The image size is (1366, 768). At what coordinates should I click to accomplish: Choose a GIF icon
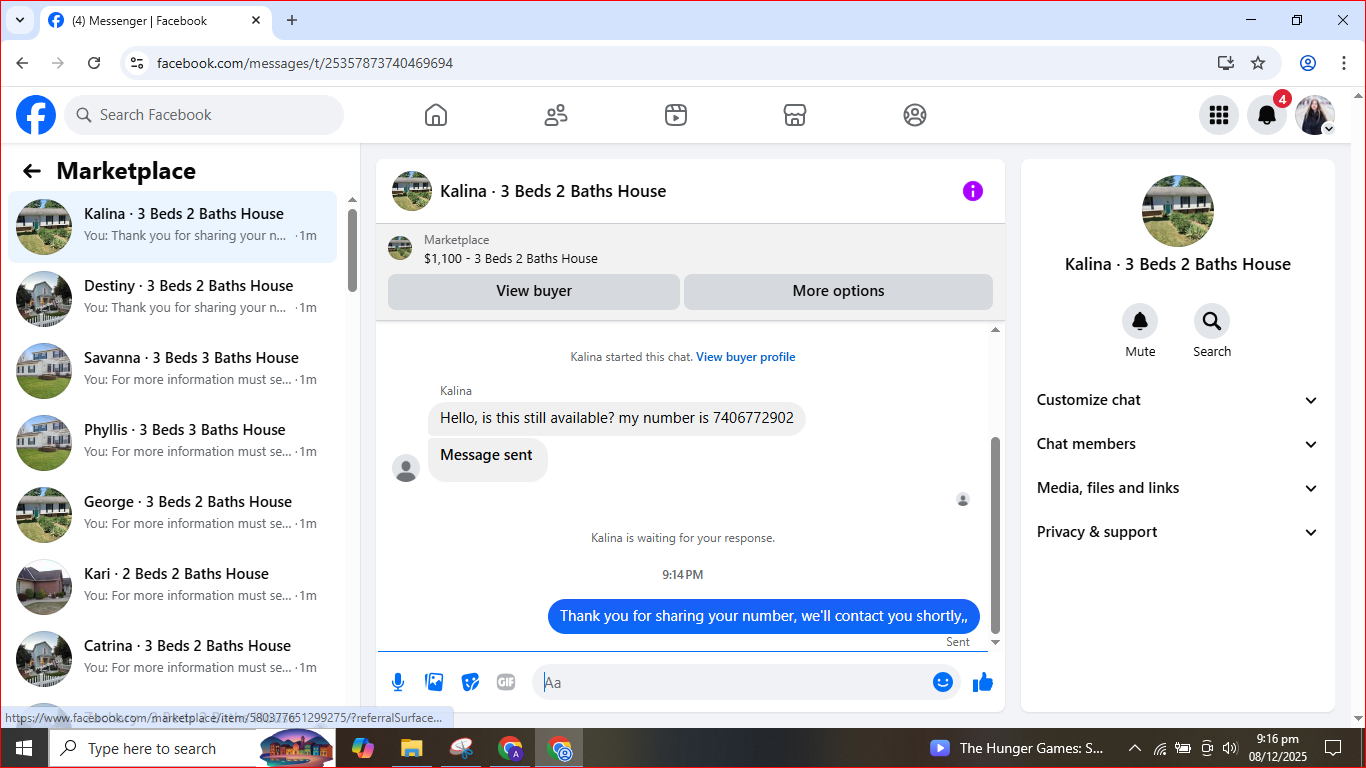tap(506, 682)
